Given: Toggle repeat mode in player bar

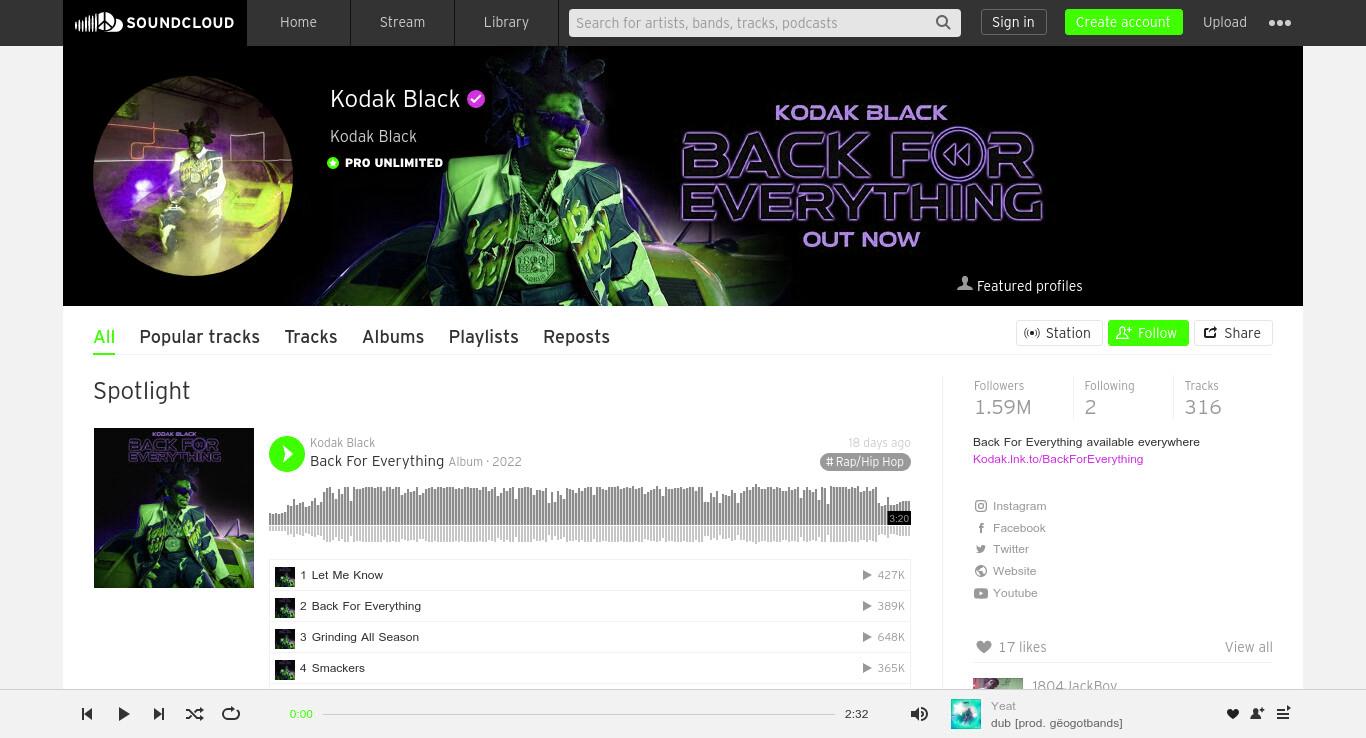Looking at the screenshot, I should [x=231, y=714].
